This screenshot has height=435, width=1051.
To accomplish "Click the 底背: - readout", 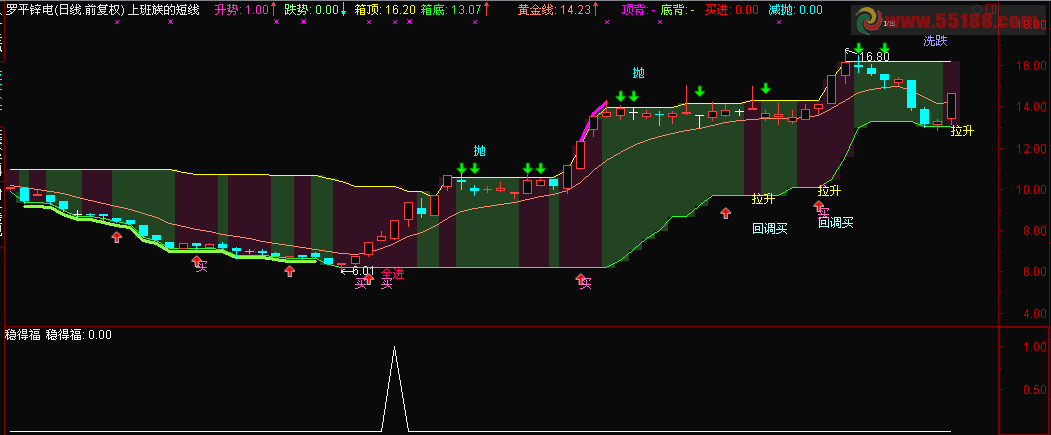I will pos(678,10).
